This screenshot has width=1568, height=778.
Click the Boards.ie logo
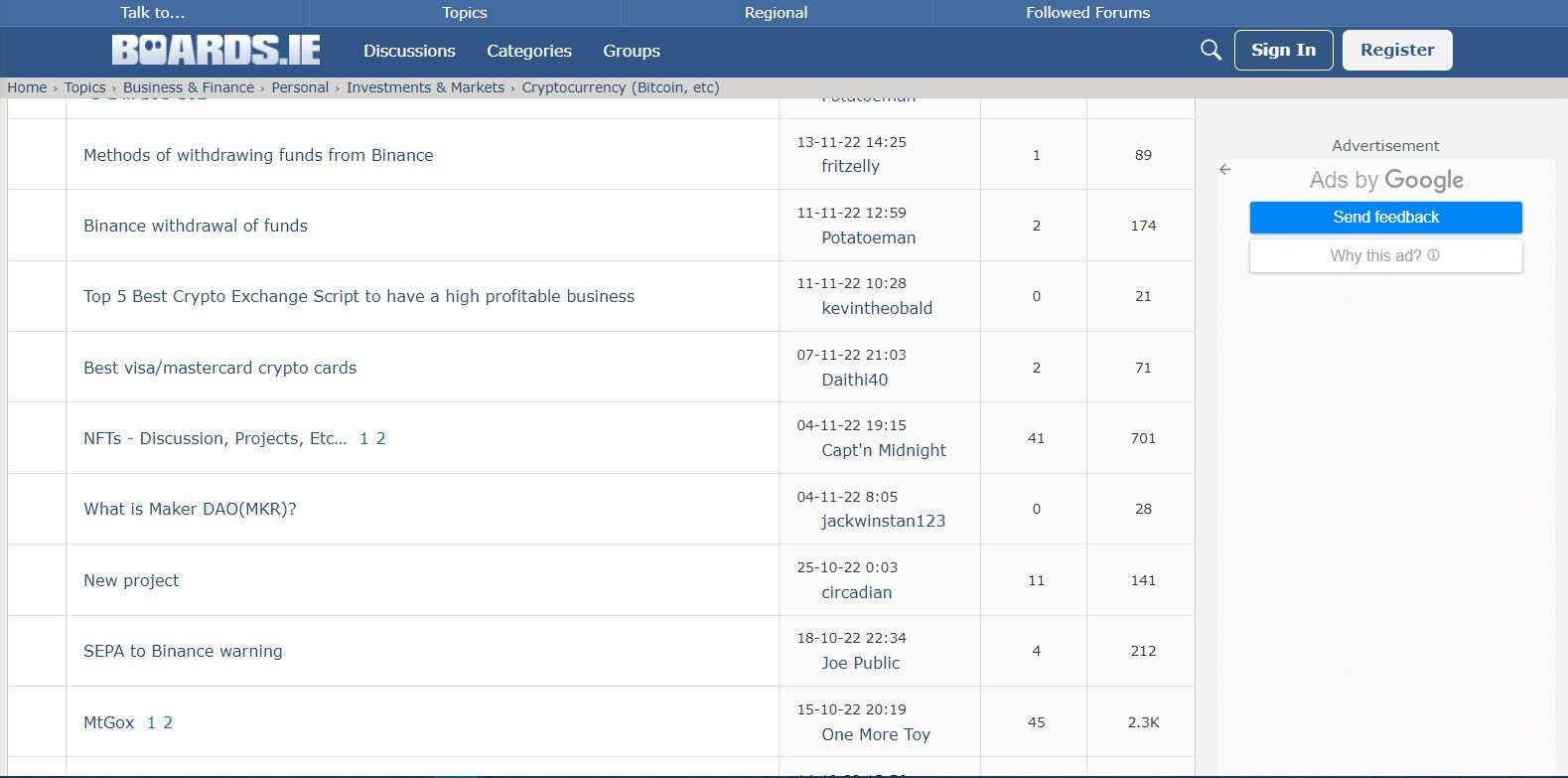coord(215,50)
